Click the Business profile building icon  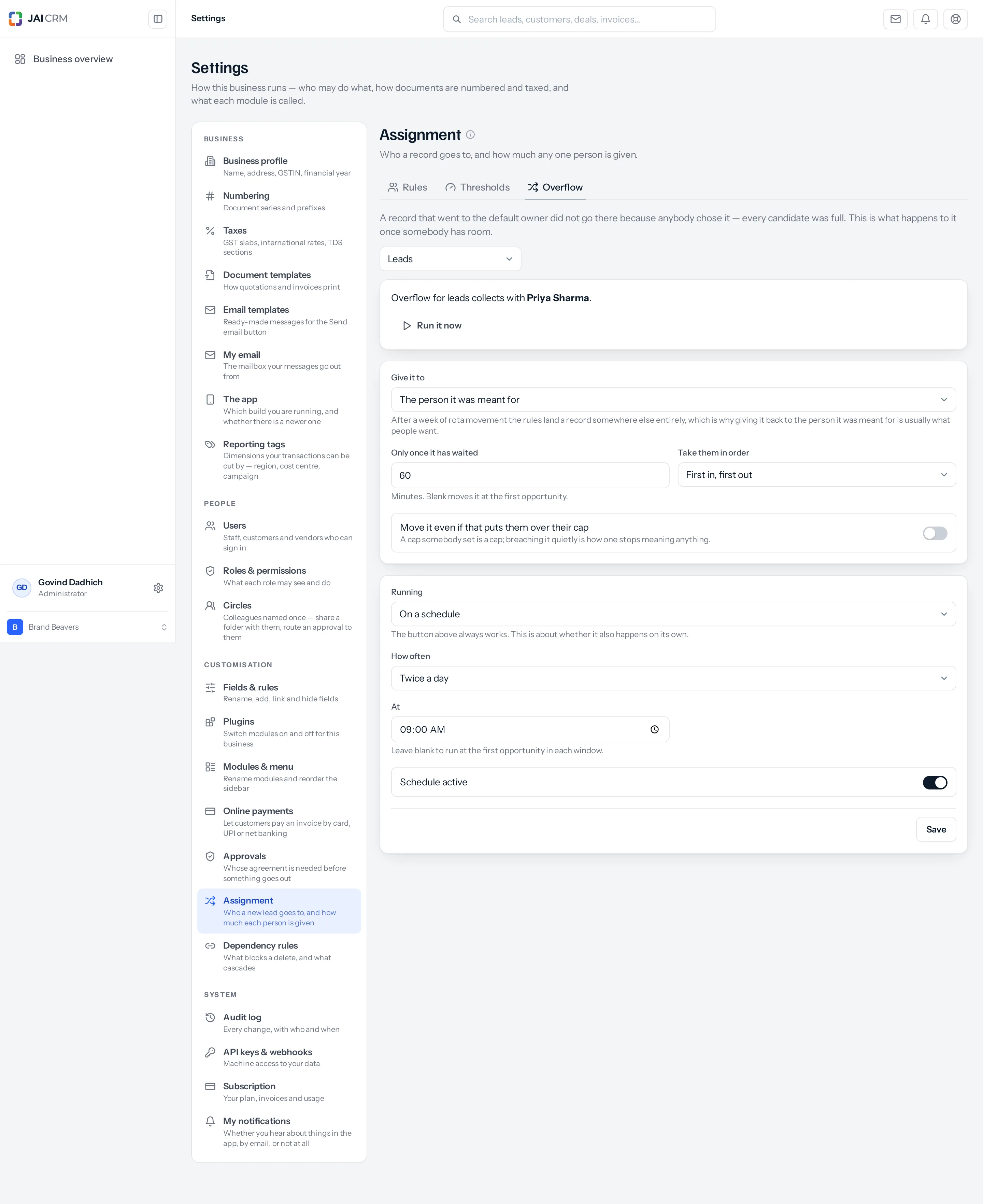point(210,162)
